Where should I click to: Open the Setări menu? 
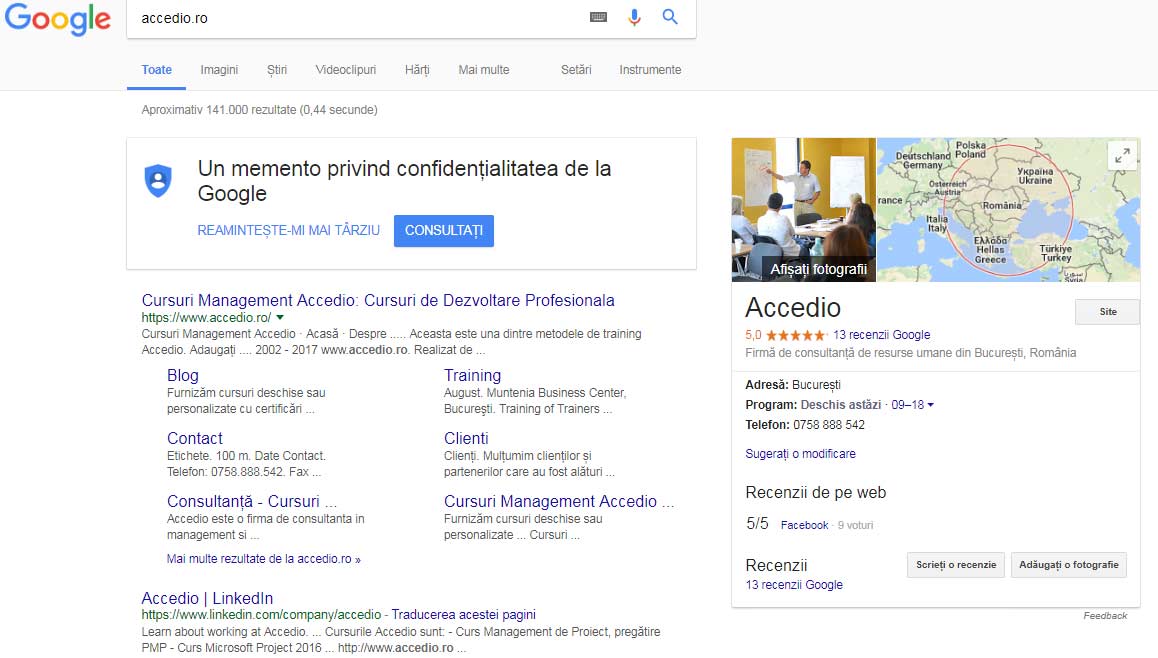575,70
